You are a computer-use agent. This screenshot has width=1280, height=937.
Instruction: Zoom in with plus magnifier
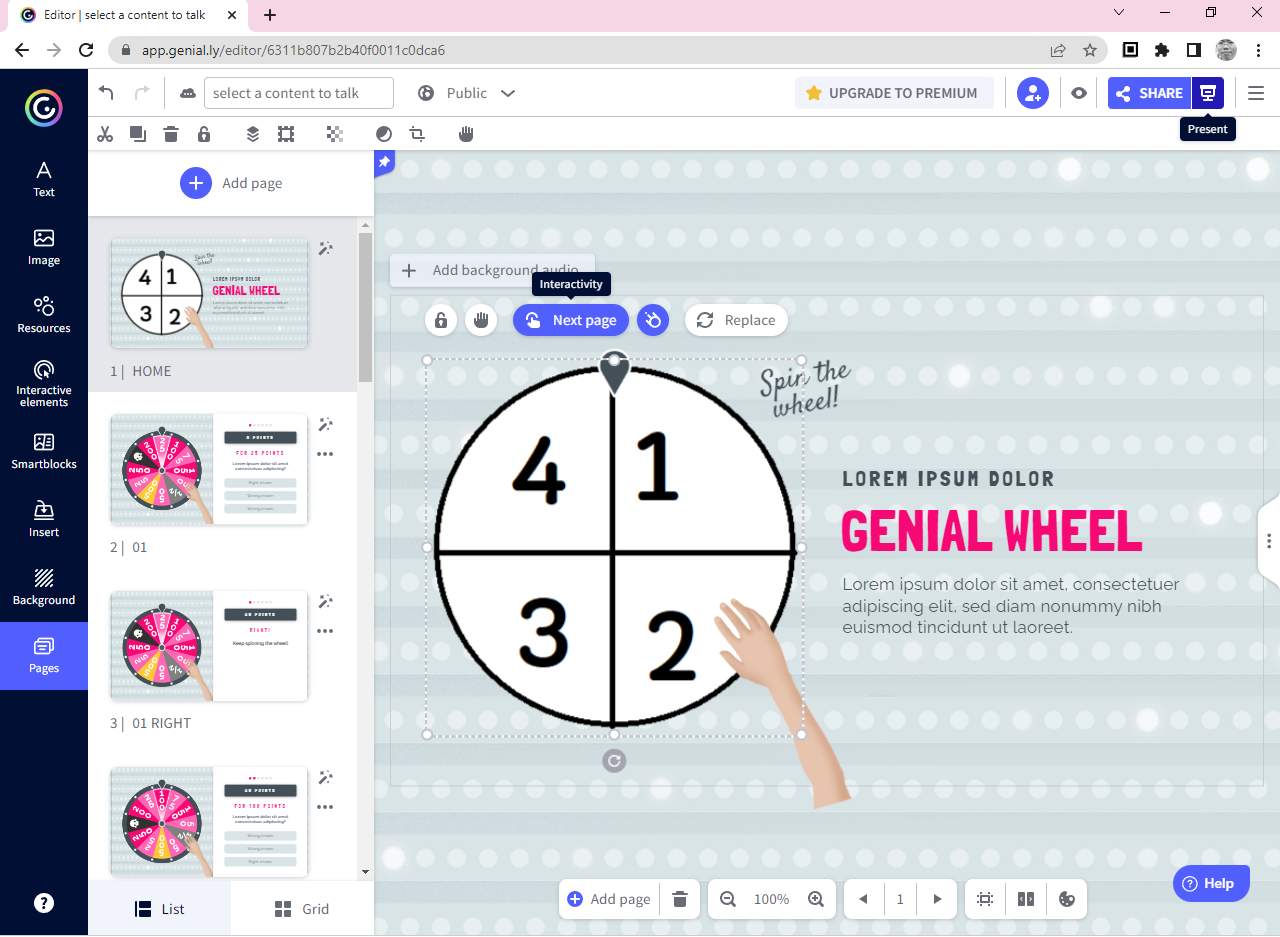[816, 899]
